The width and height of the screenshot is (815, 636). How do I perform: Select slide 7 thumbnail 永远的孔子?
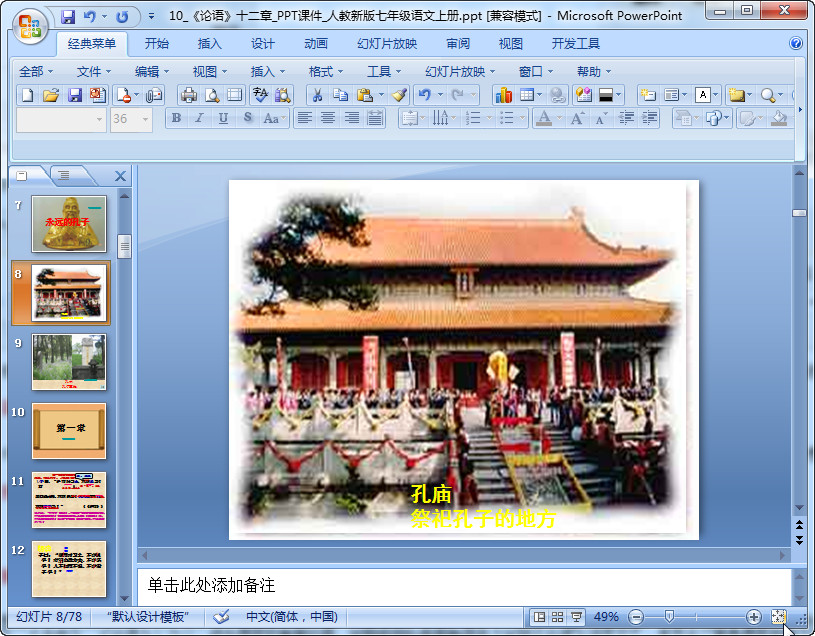69,224
